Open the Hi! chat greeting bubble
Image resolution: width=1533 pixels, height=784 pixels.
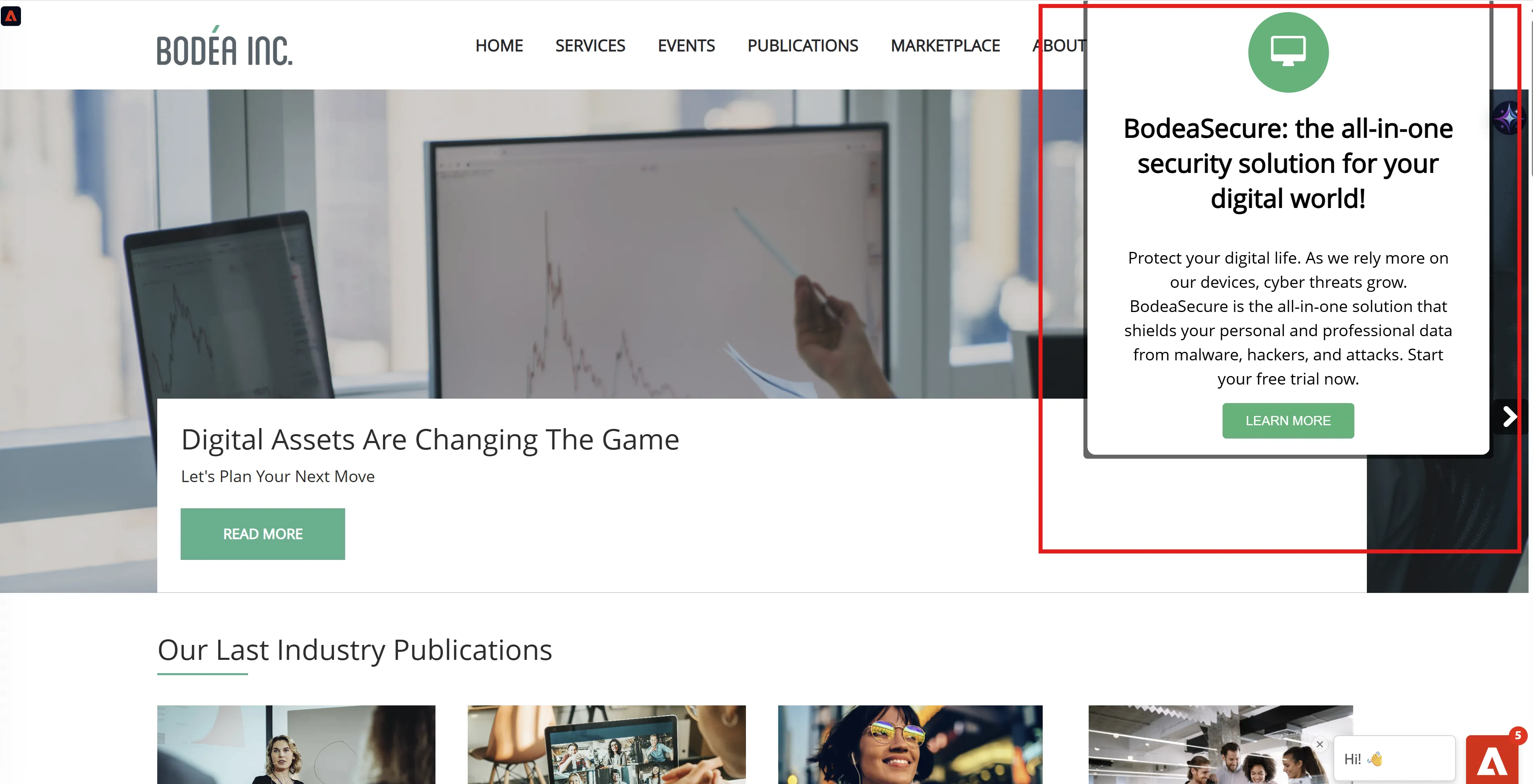pos(1394,759)
